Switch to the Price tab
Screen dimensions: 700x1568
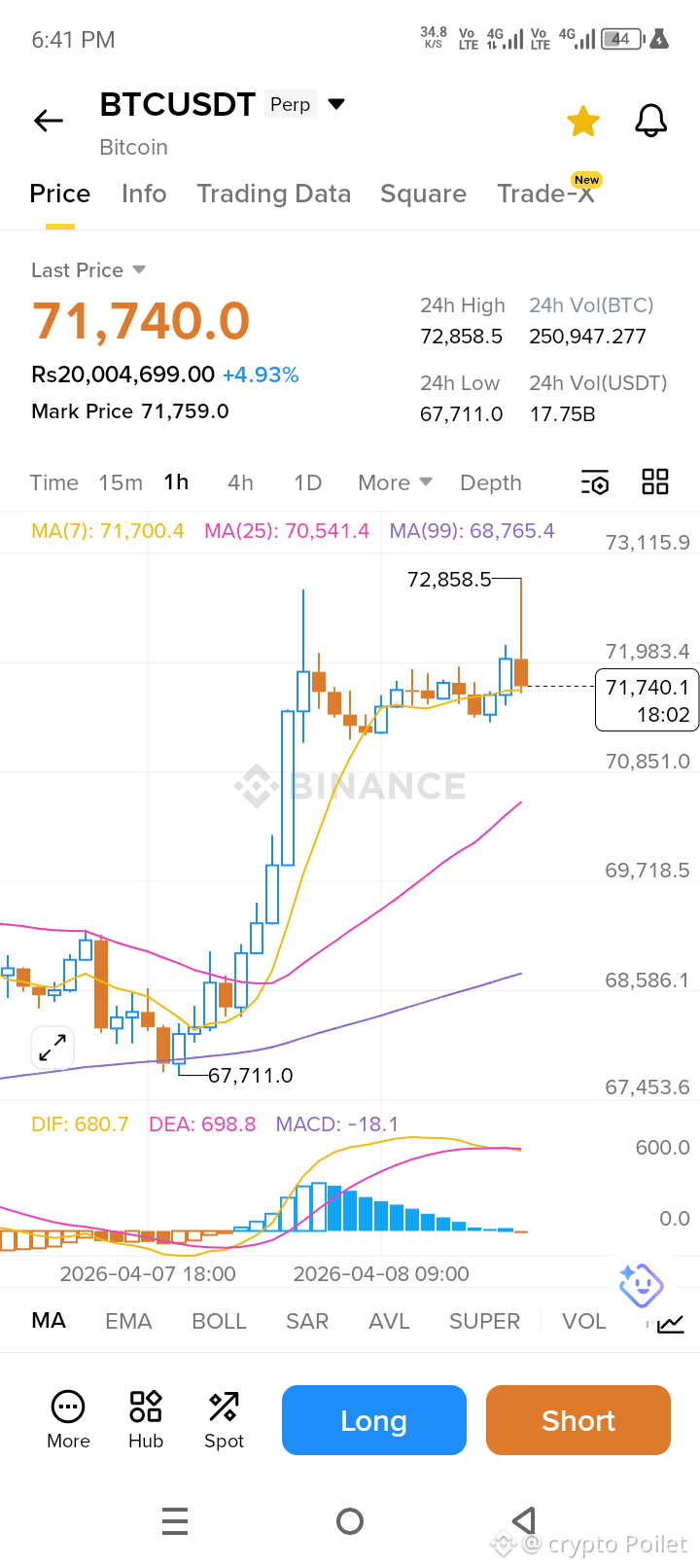coord(60,194)
